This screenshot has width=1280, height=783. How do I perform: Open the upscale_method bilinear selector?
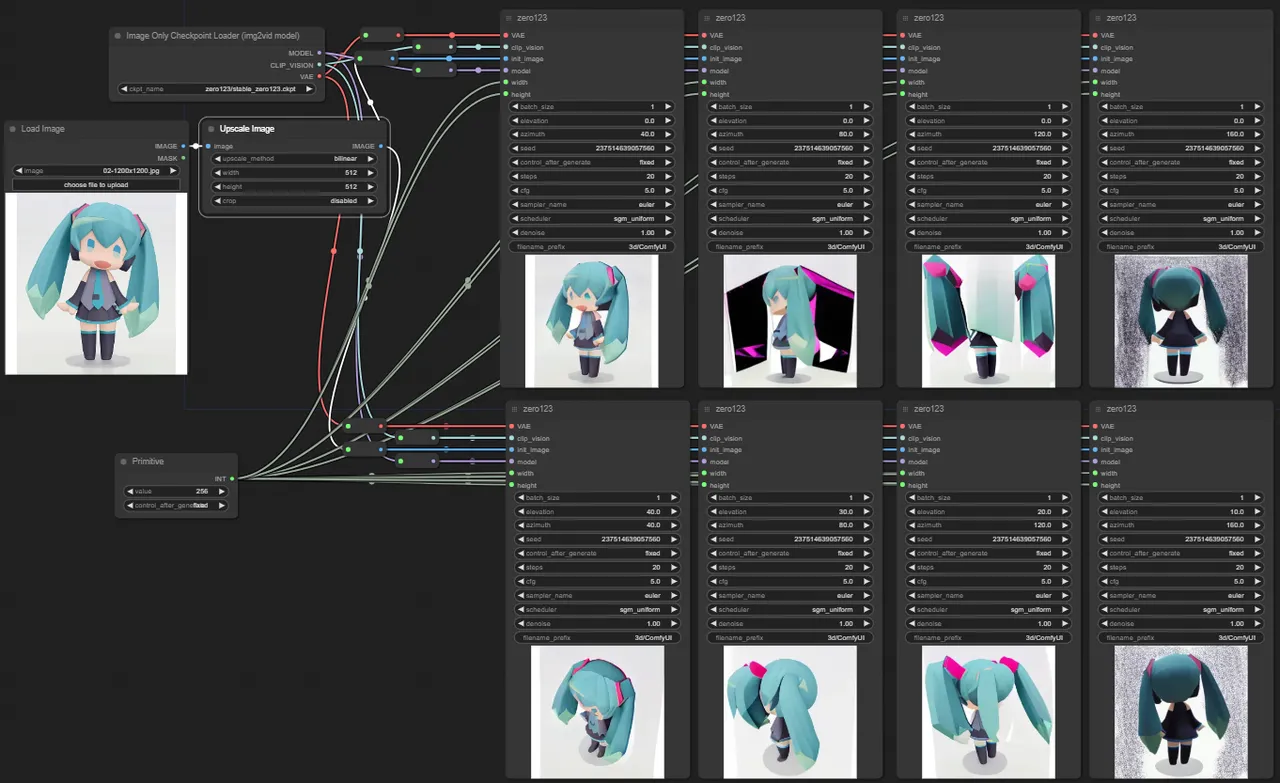(x=294, y=159)
